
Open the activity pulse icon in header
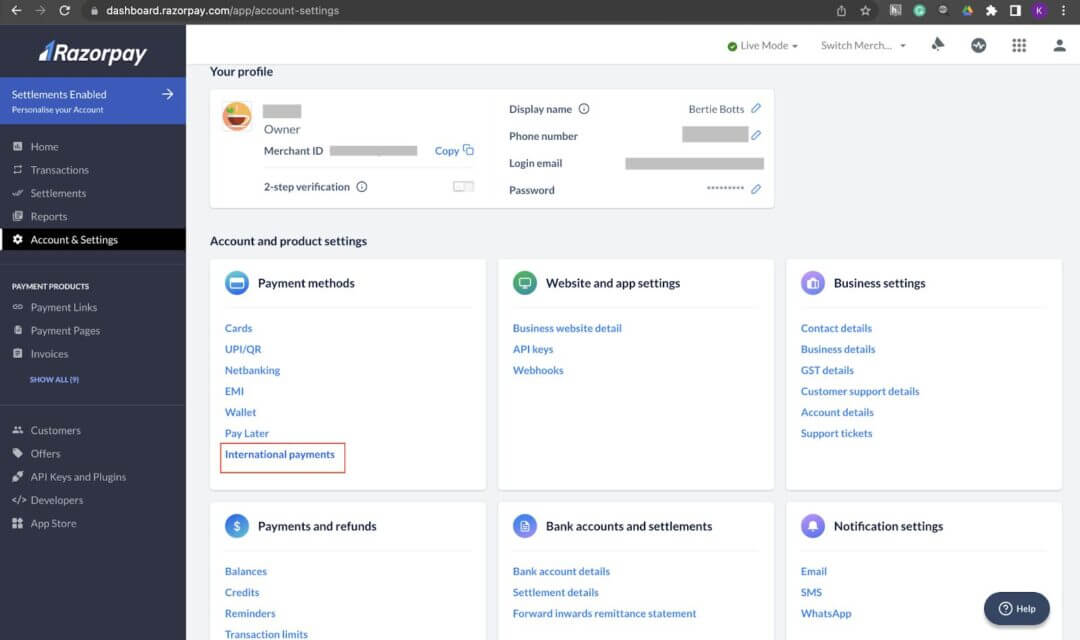coord(978,45)
